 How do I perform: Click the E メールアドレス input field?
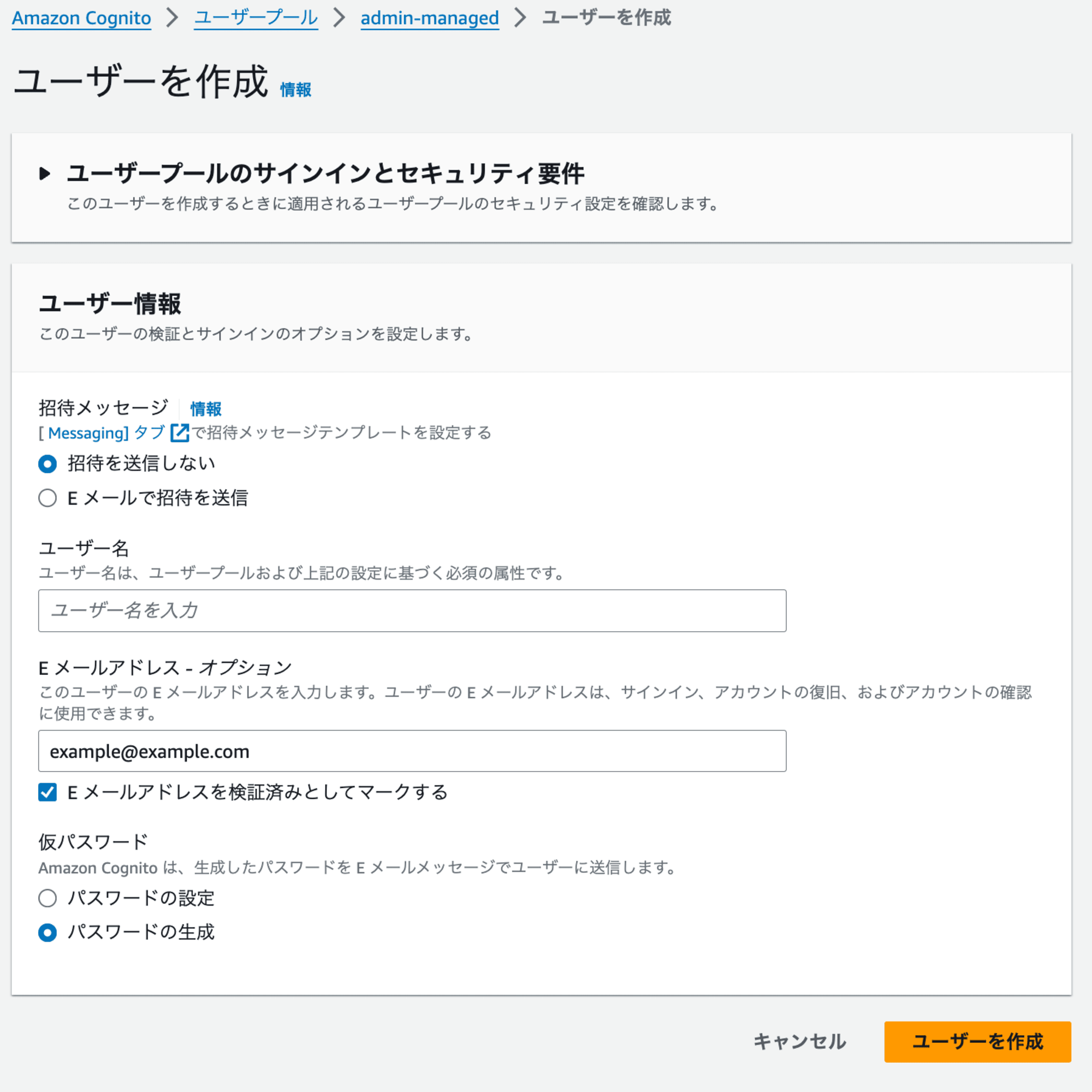[412, 751]
